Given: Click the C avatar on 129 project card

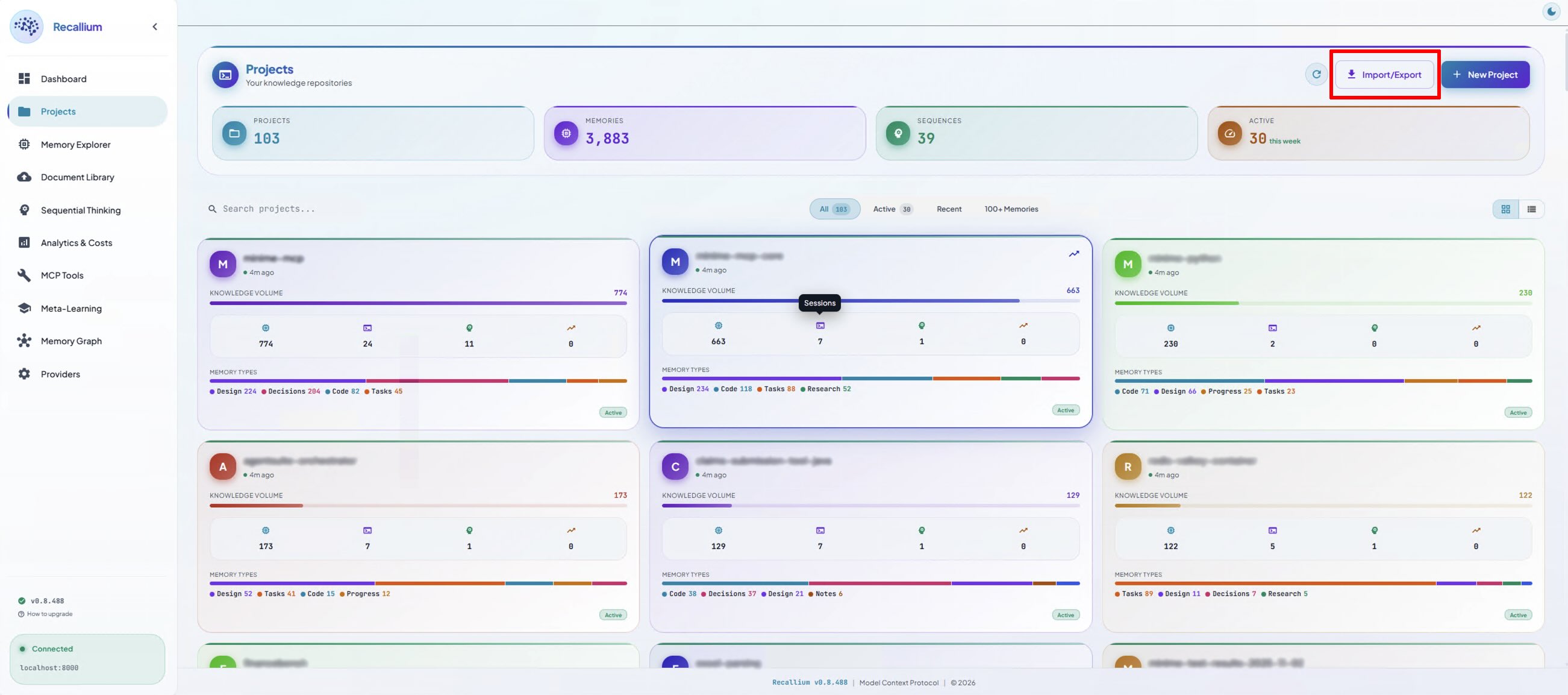Looking at the screenshot, I should click(675, 467).
